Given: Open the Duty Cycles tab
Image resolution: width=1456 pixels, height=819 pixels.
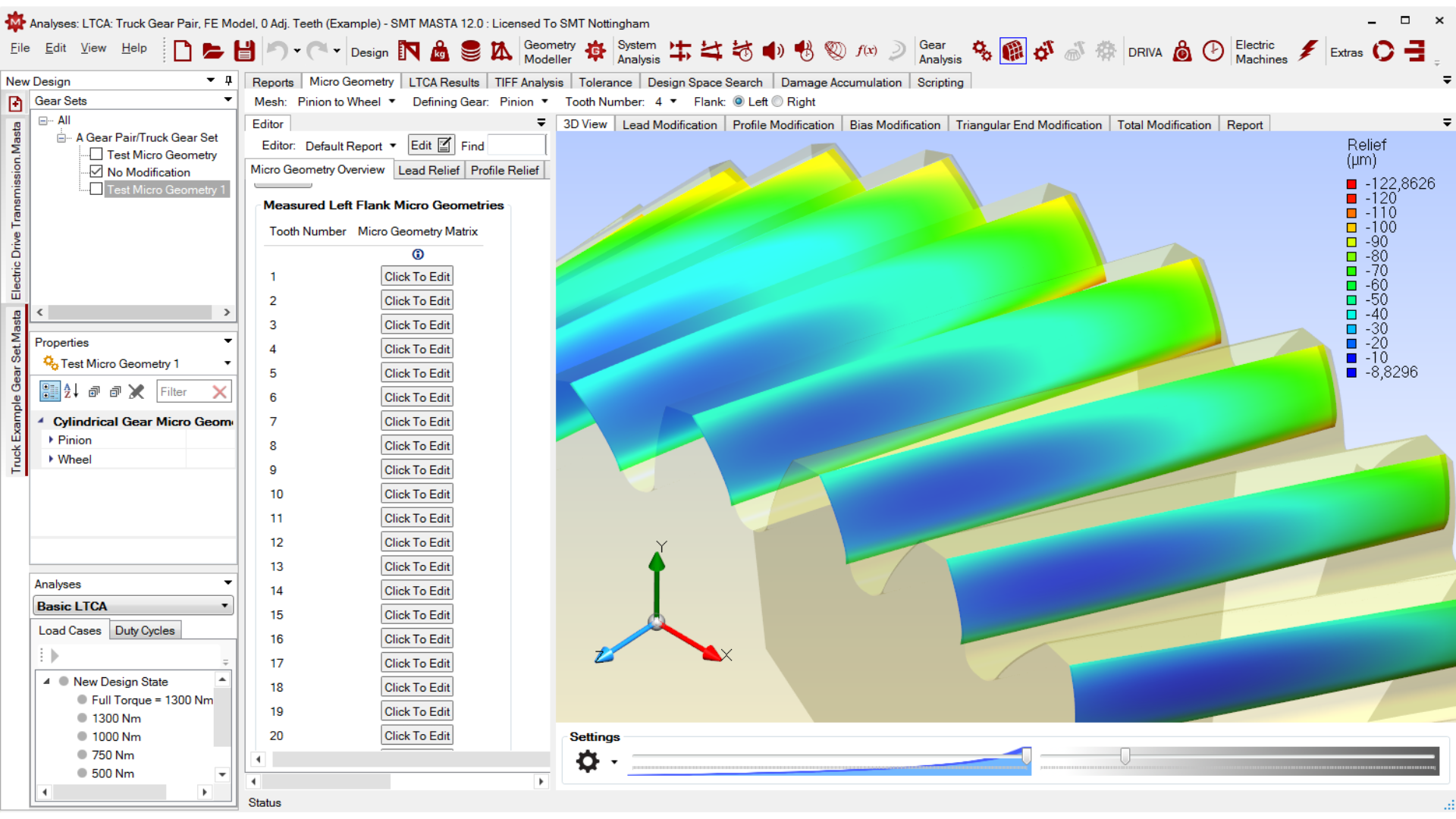Looking at the screenshot, I should click(x=145, y=630).
